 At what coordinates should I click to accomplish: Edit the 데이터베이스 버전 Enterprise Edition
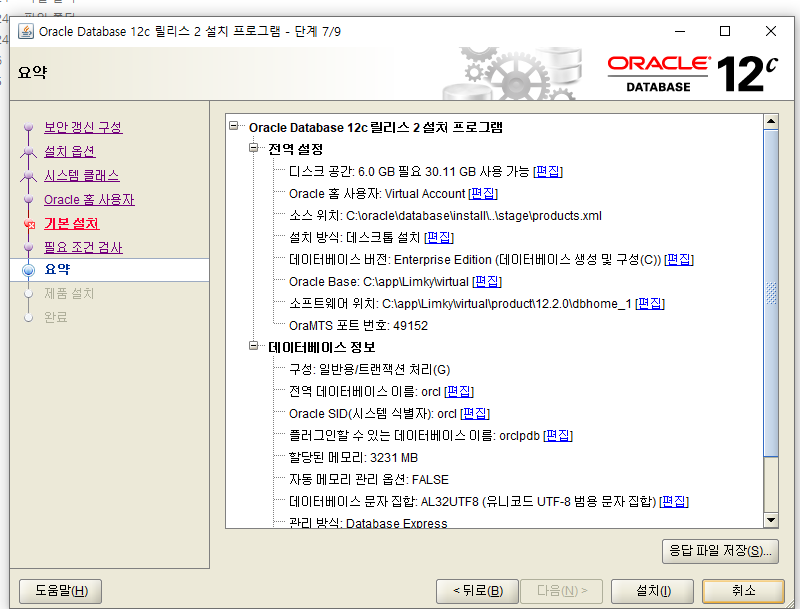[679, 259]
